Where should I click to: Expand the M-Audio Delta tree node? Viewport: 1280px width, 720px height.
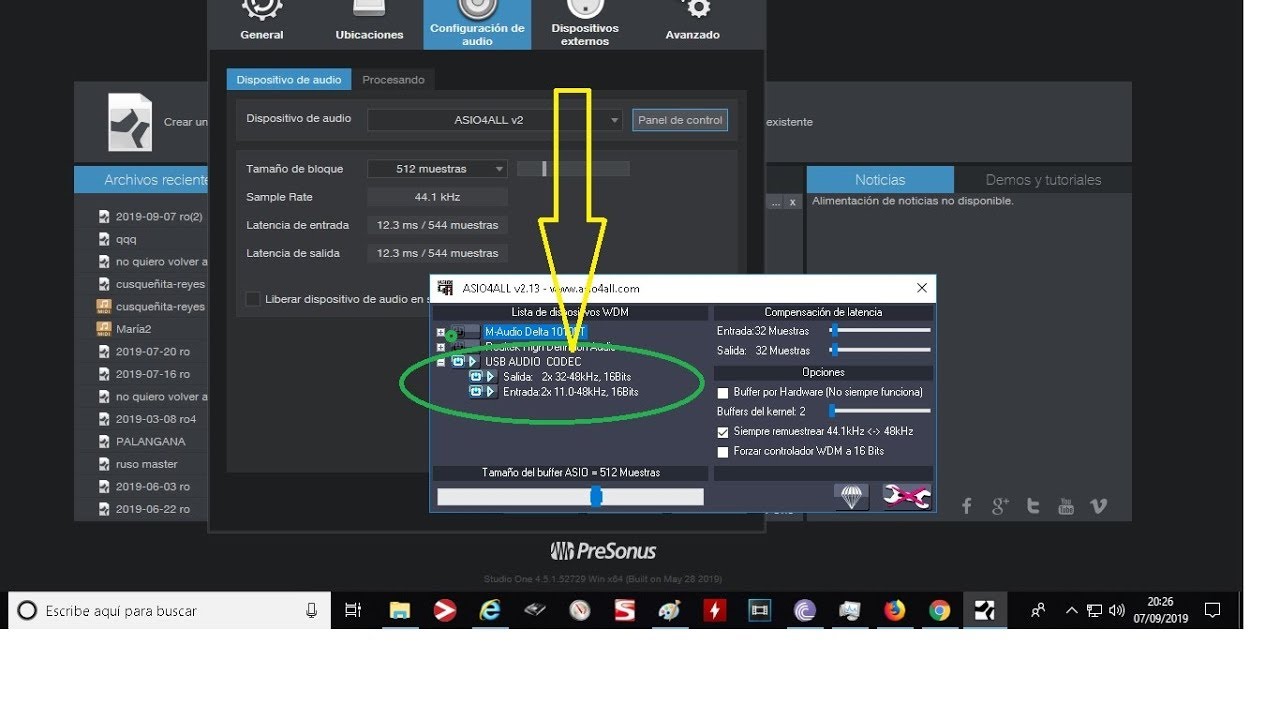click(x=441, y=333)
